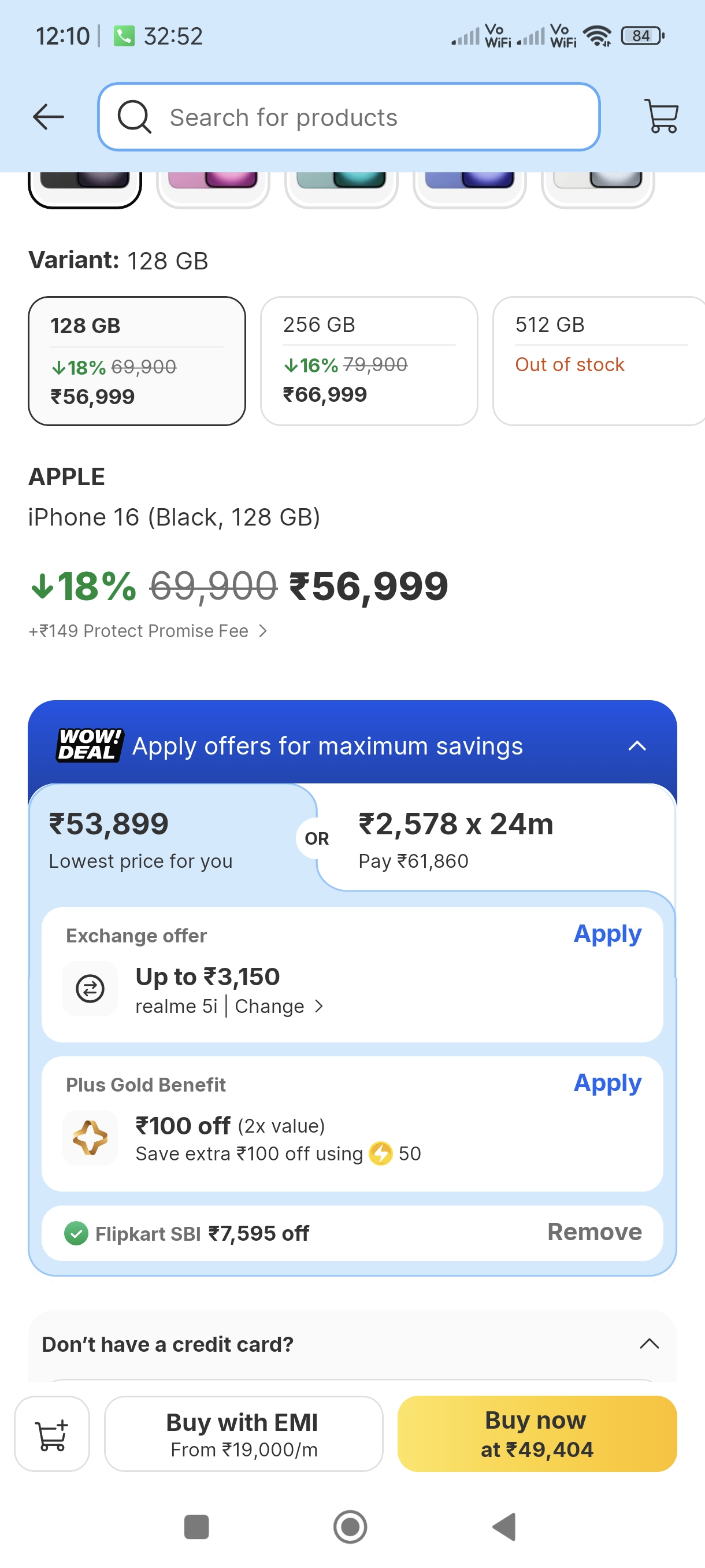Remove the Flipkart SBI offer
Image resolution: width=705 pixels, height=1568 pixels.
(594, 1232)
